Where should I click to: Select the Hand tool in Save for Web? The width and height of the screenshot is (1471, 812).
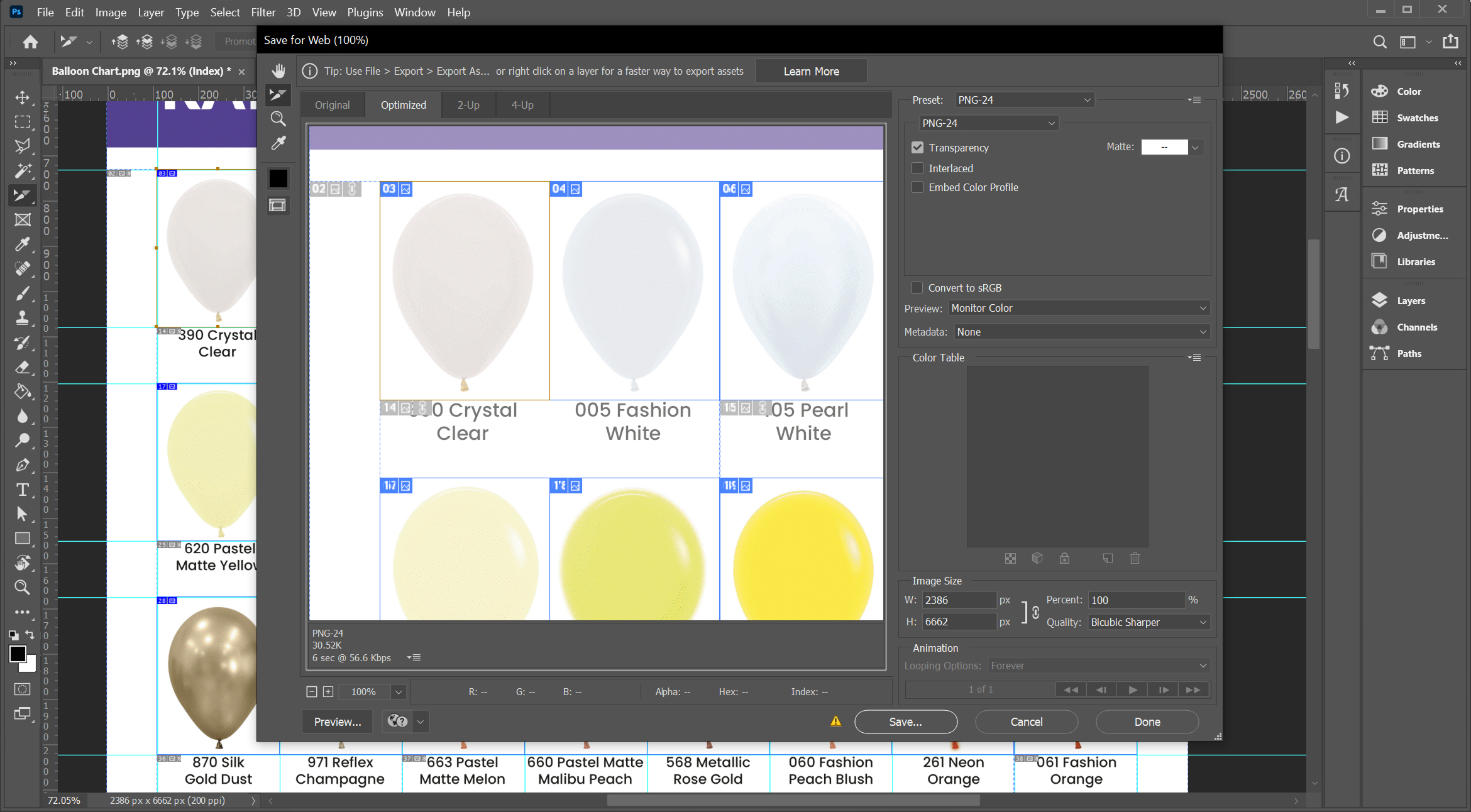(x=278, y=70)
